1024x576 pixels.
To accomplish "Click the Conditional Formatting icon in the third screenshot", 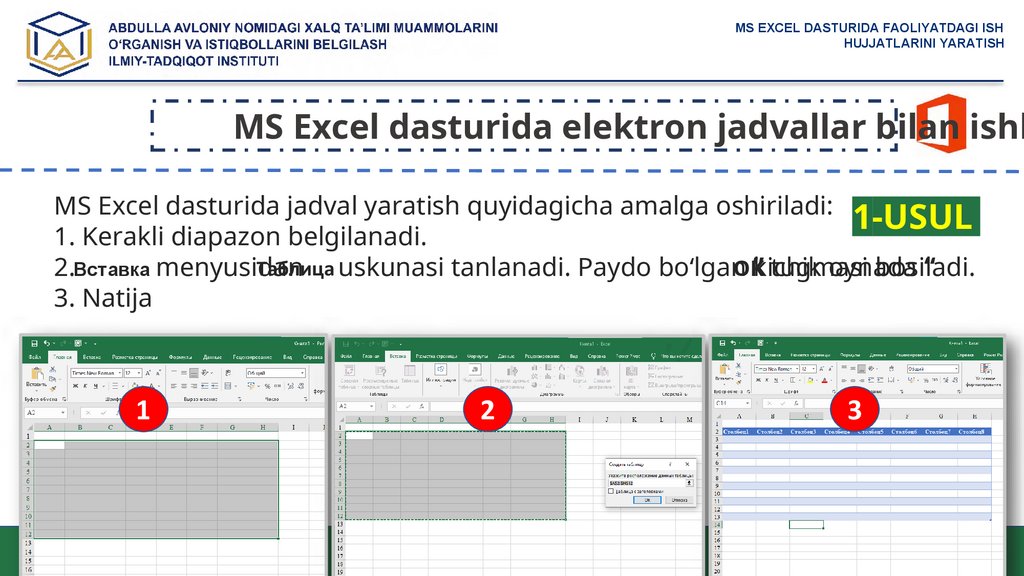I will point(985,370).
